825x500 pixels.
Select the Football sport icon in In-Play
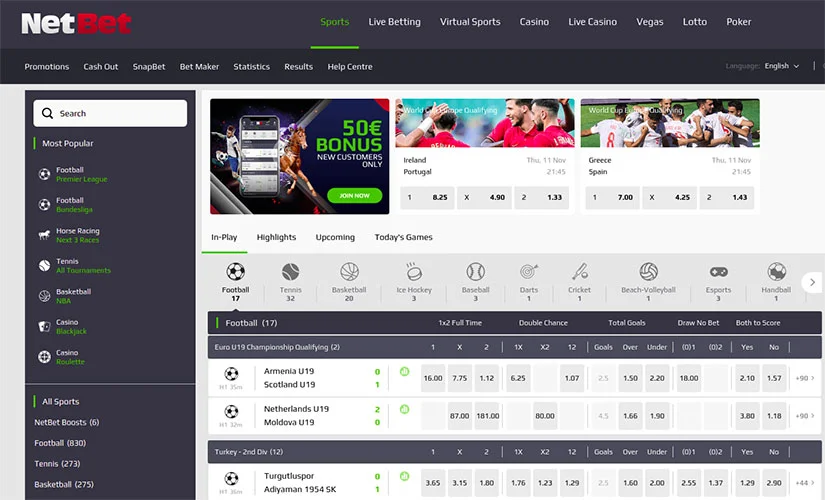[235, 272]
